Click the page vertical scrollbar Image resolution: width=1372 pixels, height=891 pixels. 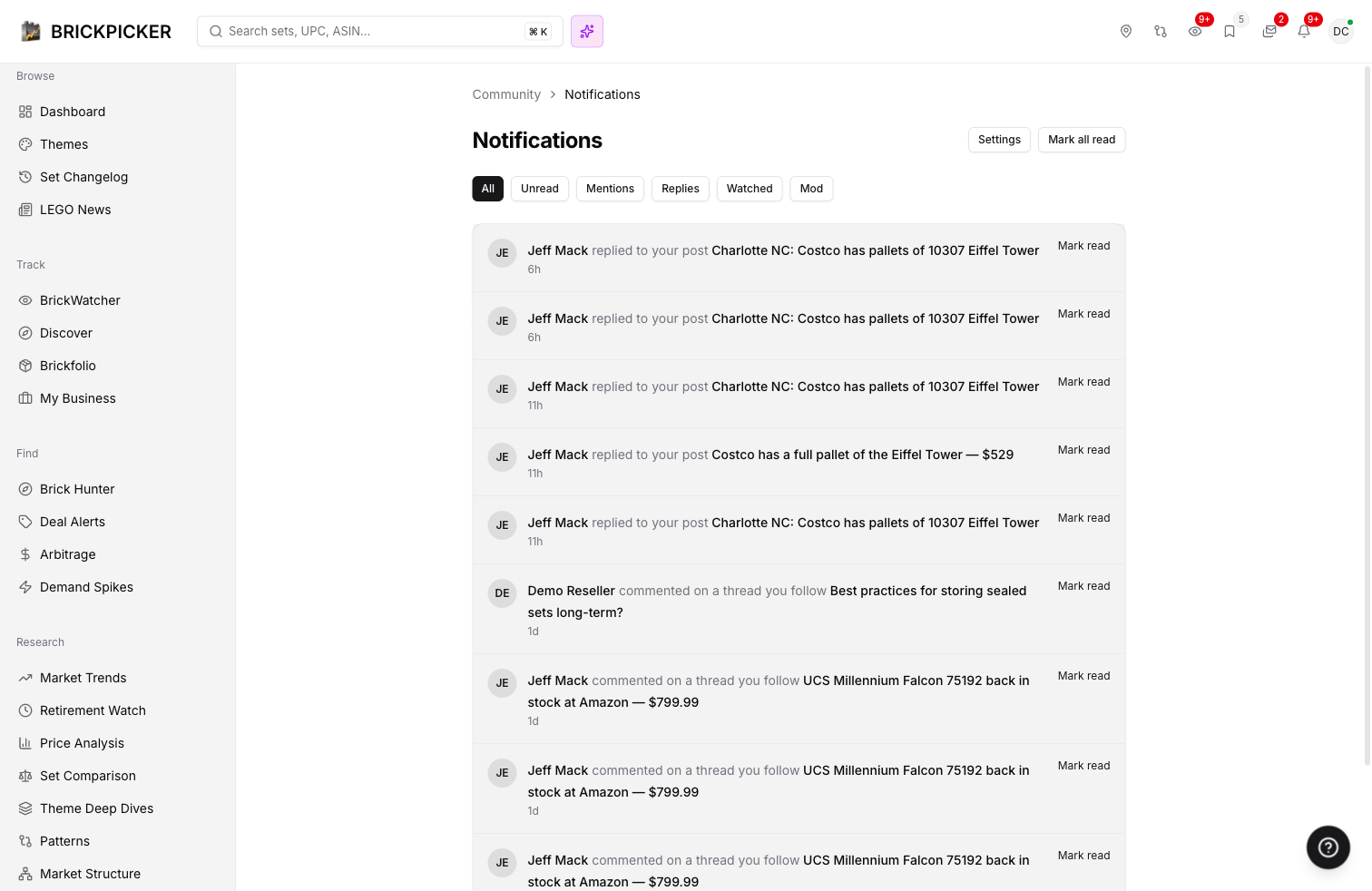(x=1367, y=416)
